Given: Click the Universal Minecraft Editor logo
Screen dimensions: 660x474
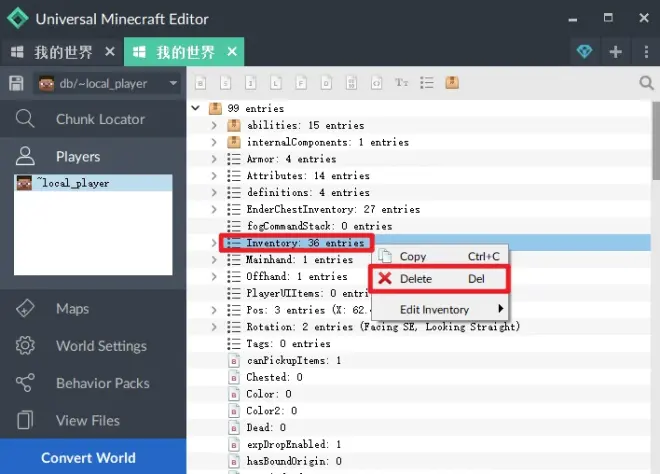Looking at the screenshot, I should click(x=18, y=19).
